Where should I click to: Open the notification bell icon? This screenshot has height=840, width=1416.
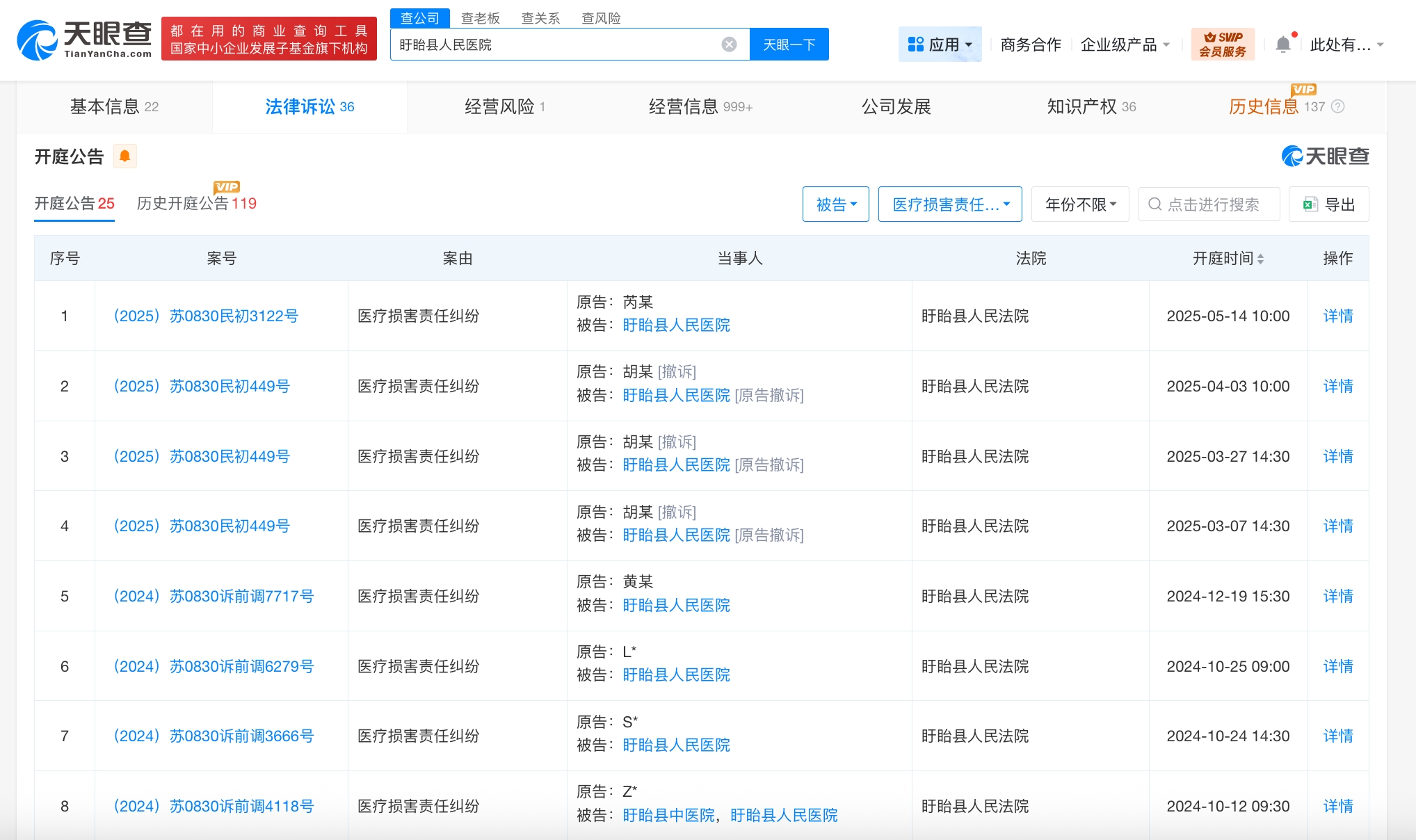coord(1283,45)
